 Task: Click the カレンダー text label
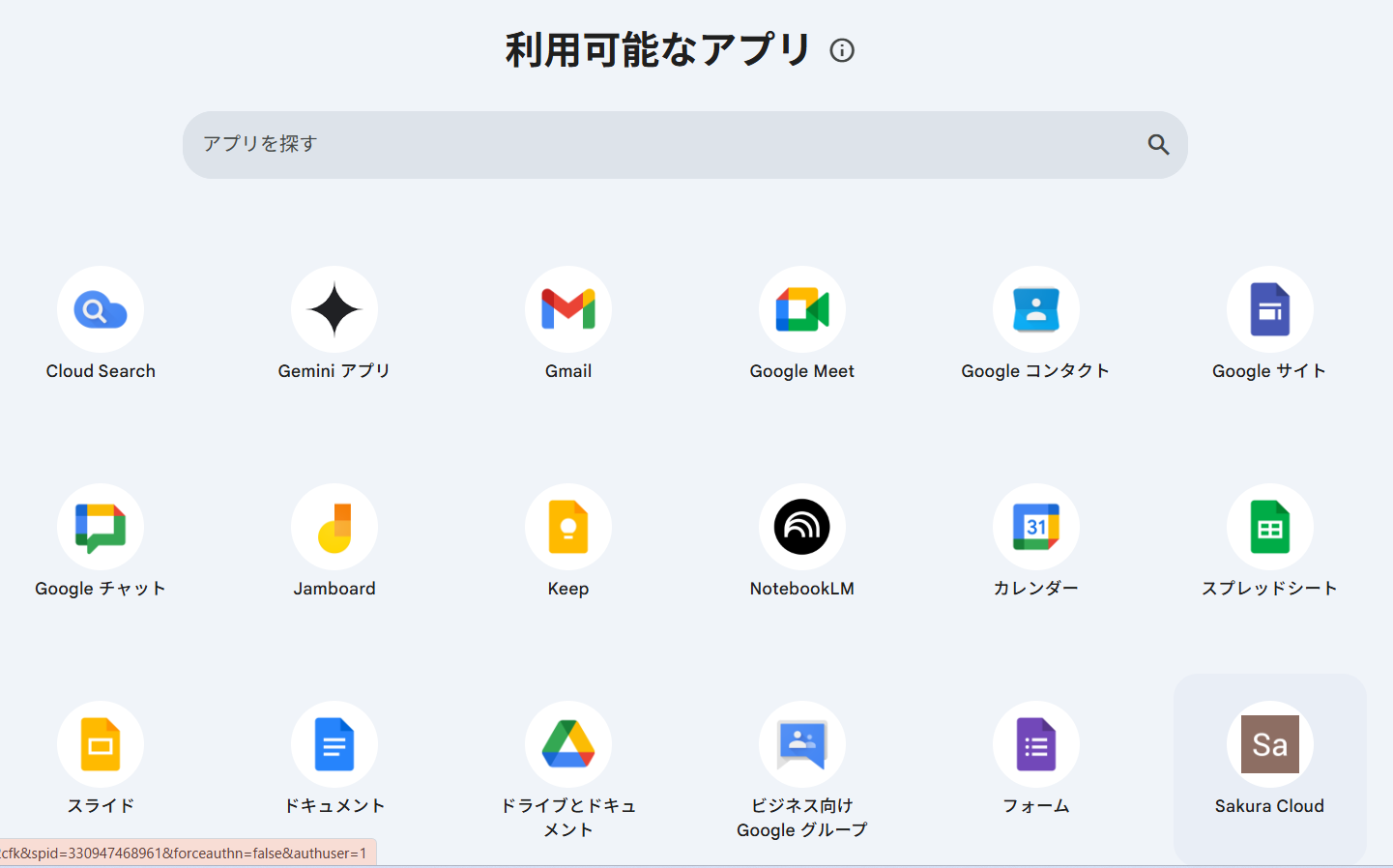pos(1036,589)
